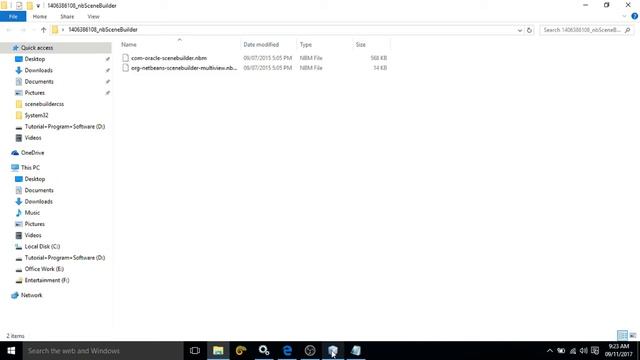
Task: Open the scenebuildercss folder
Action: [44, 104]
